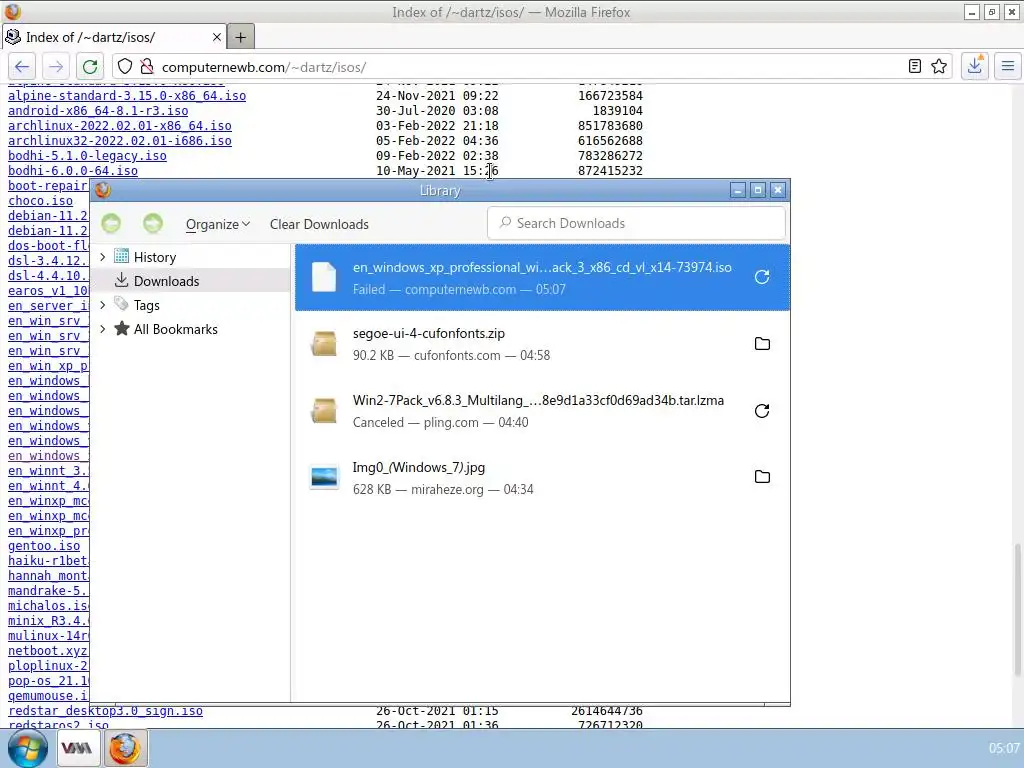Expand the All Bookmarks tree node
Viewport: 1024px width, 768px height.
(x=103, y=329)
